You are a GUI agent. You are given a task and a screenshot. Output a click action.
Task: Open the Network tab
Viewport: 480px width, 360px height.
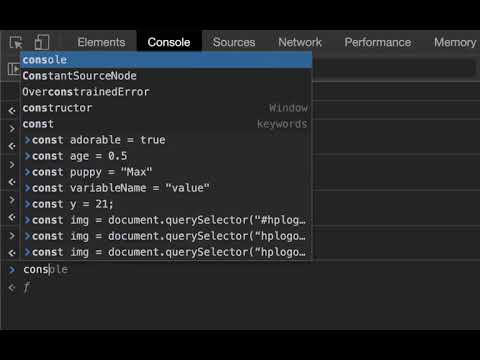(300, 42)
